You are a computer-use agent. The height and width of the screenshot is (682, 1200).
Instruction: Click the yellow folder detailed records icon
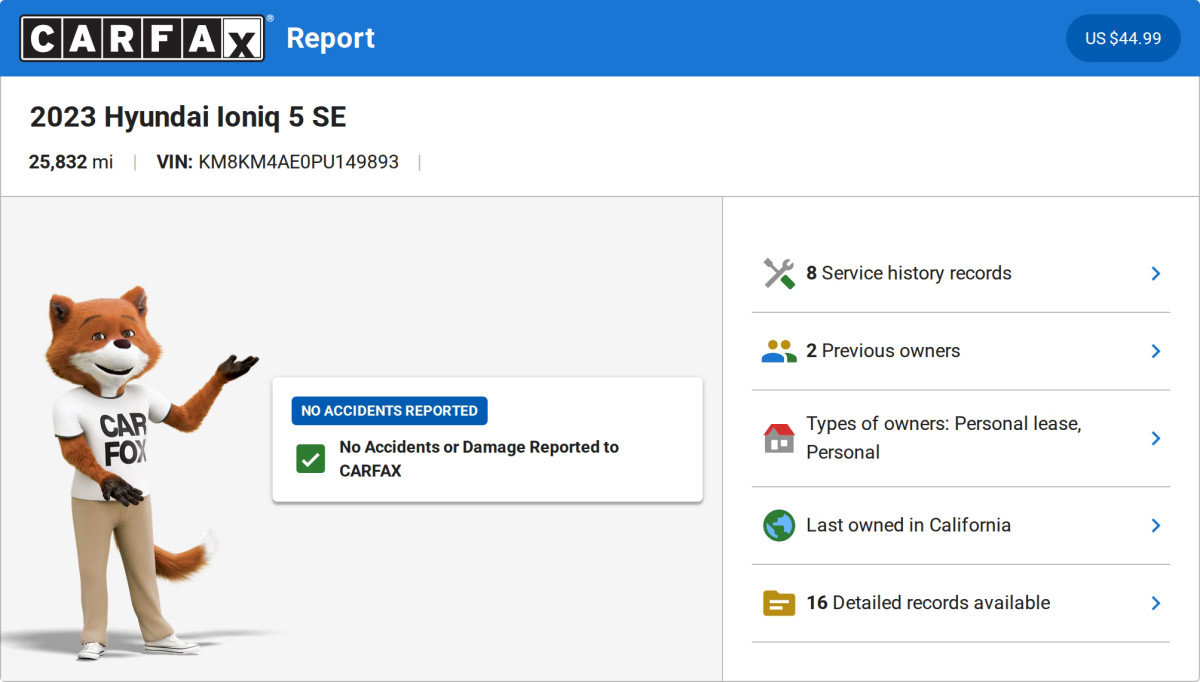[779, 603]
